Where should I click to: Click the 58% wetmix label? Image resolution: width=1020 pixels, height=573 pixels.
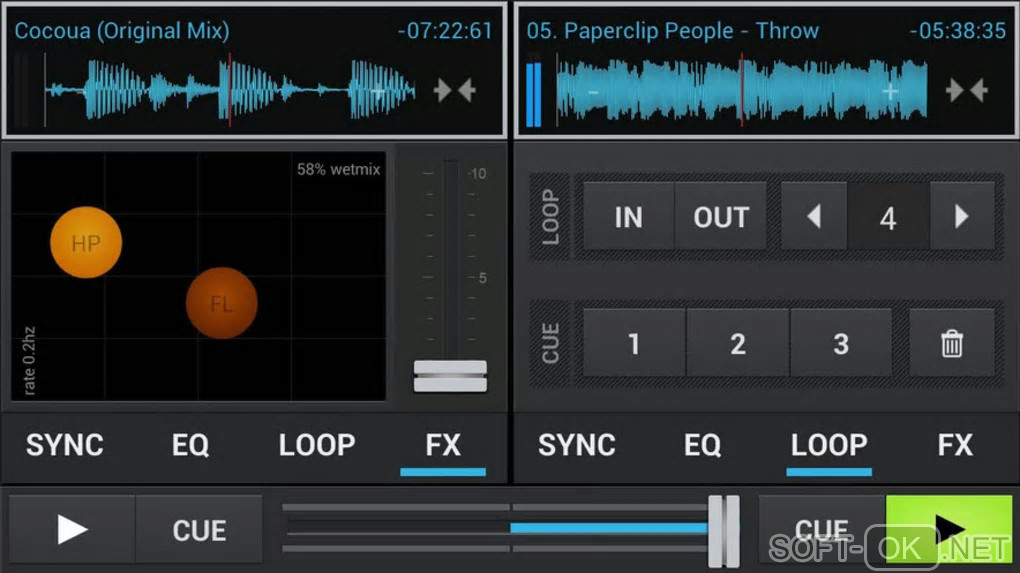338,170
